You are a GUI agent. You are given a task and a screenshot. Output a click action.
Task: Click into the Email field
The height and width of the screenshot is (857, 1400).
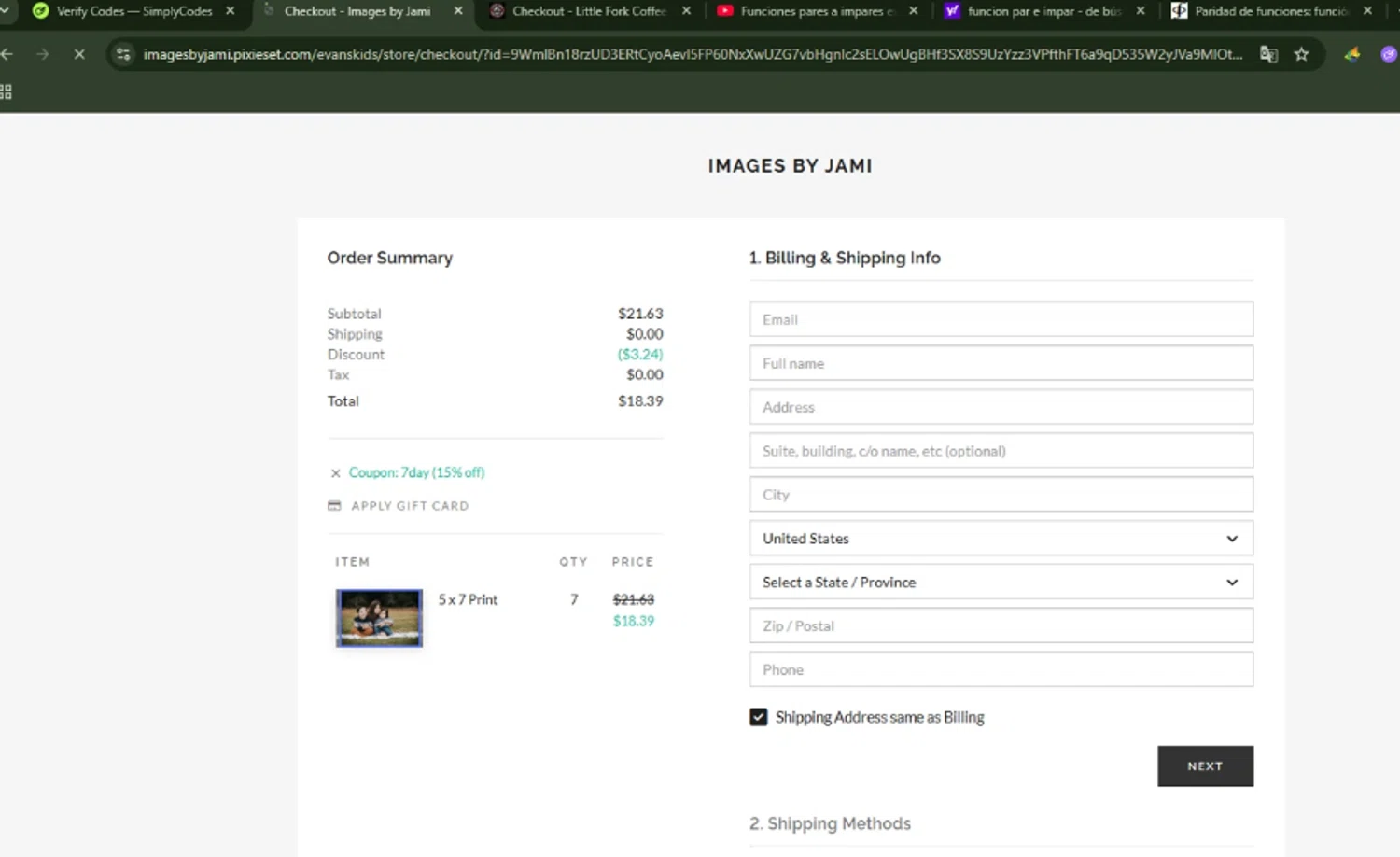point(1001,319)
